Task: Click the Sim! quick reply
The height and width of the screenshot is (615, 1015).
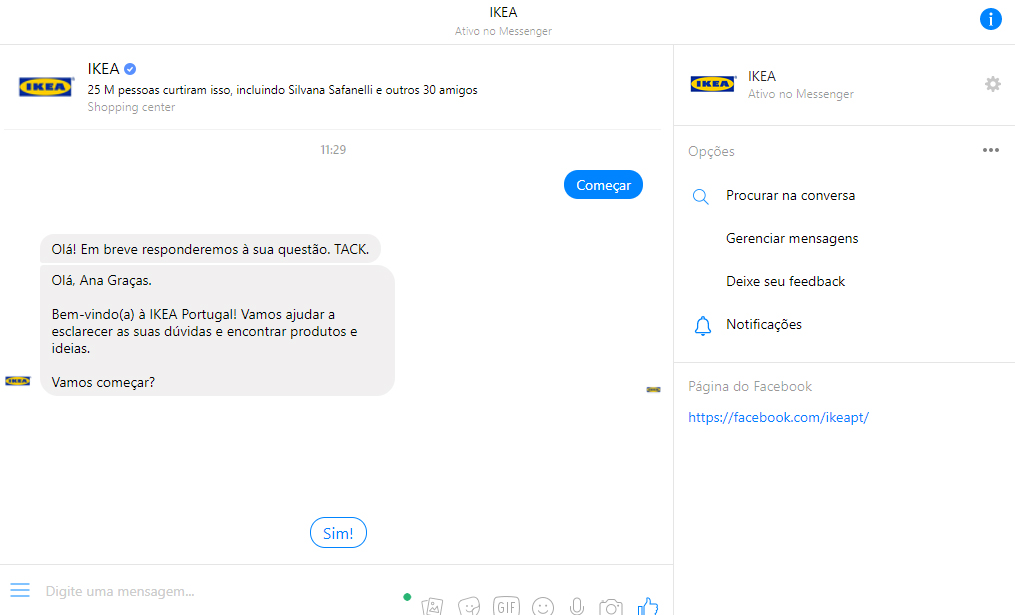Action: point(338,532)
